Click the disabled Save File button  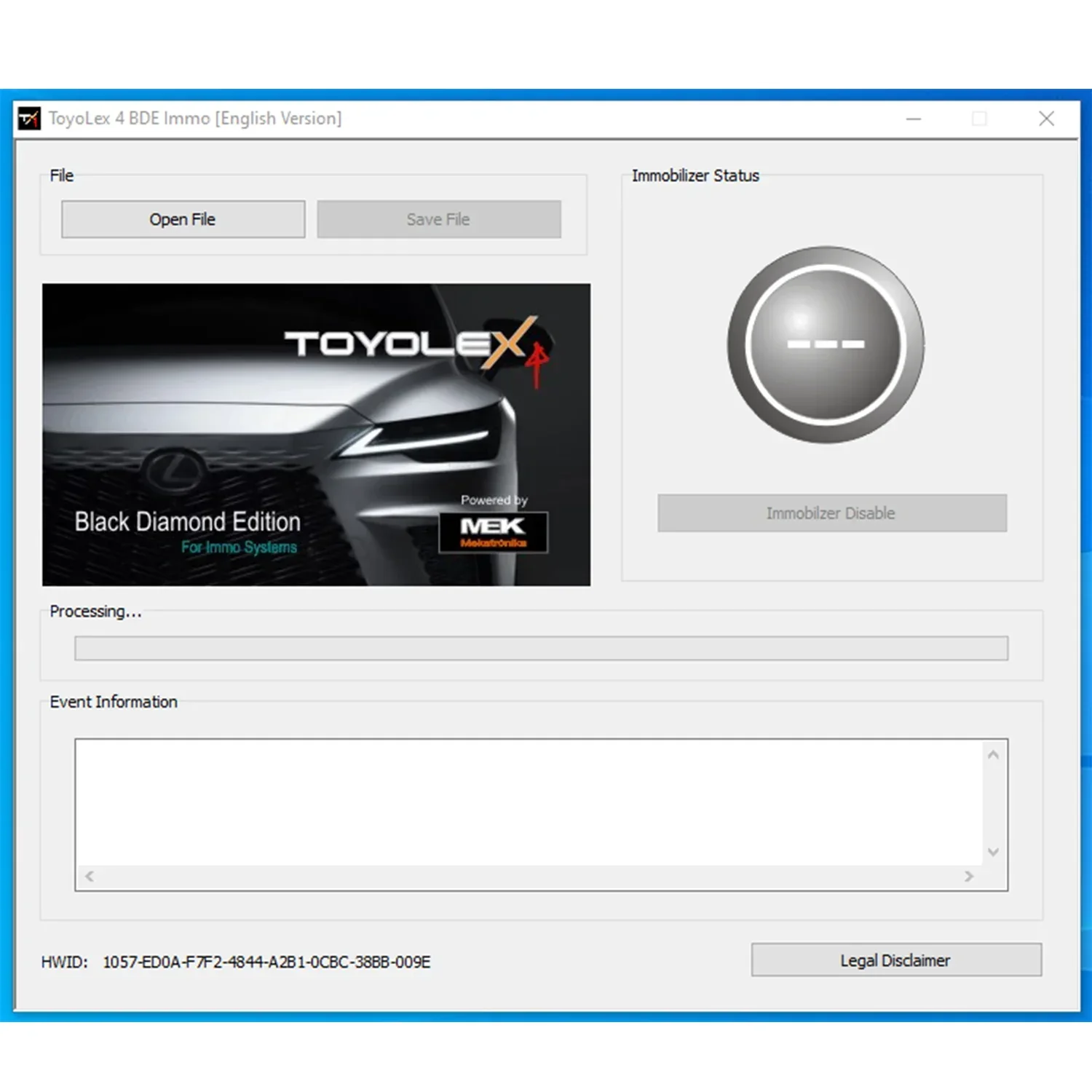click(438, 219)
